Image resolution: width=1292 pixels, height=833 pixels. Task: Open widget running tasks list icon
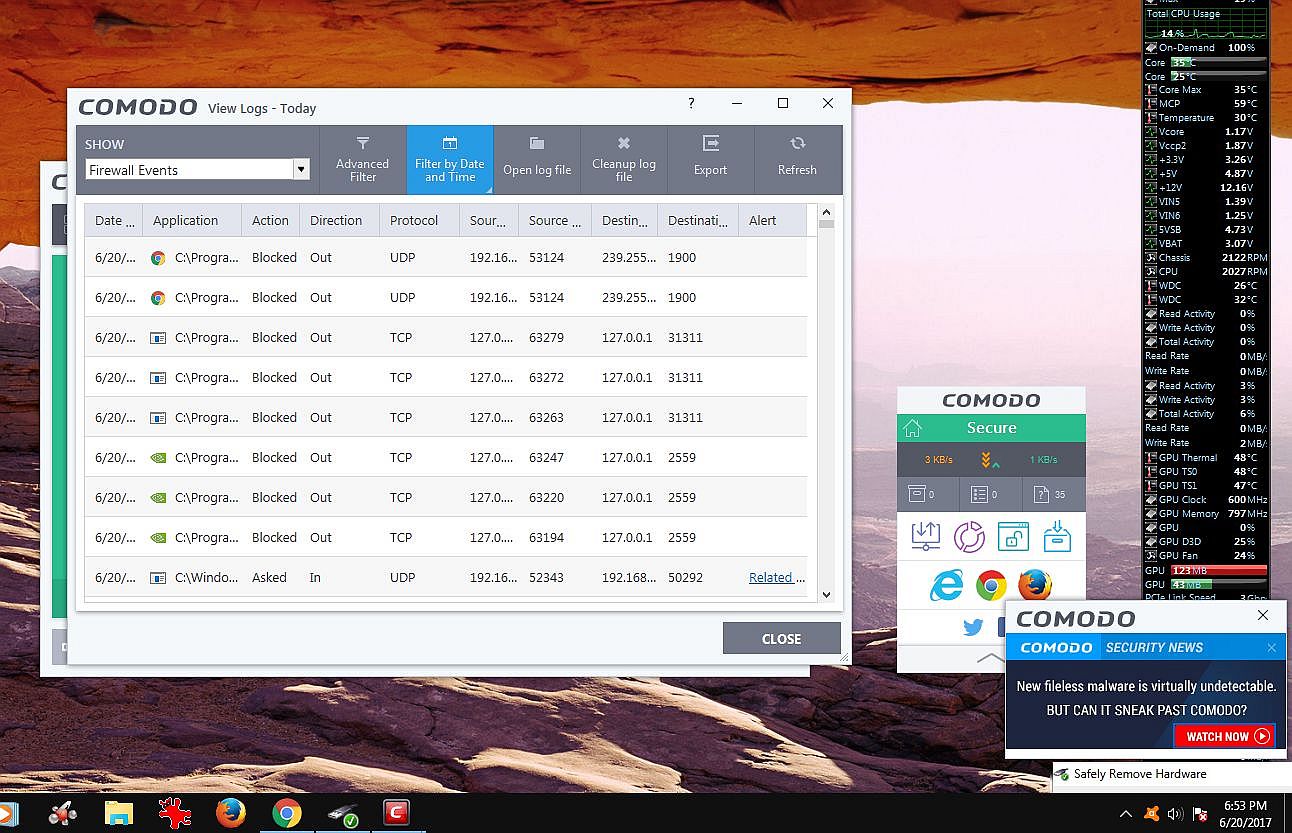tap(991, 493)
